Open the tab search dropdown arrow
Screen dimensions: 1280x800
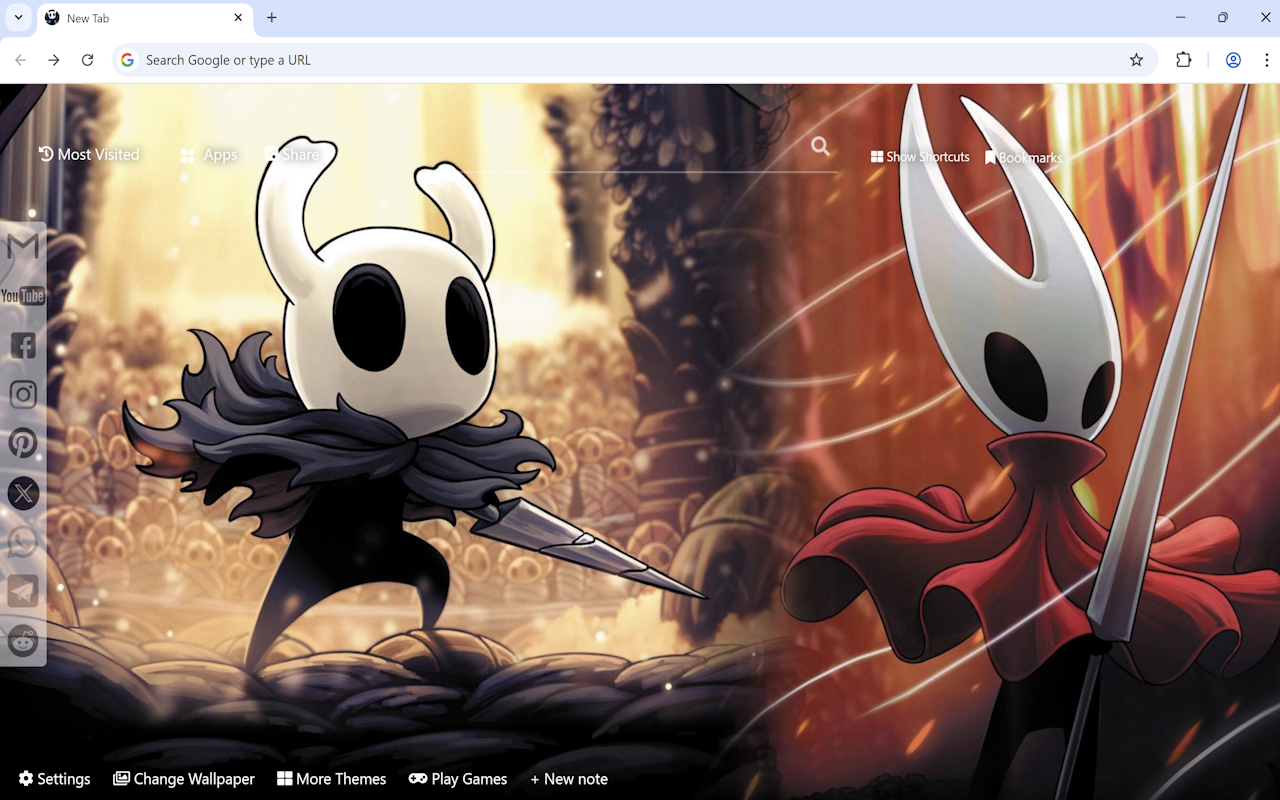point(17,17)
